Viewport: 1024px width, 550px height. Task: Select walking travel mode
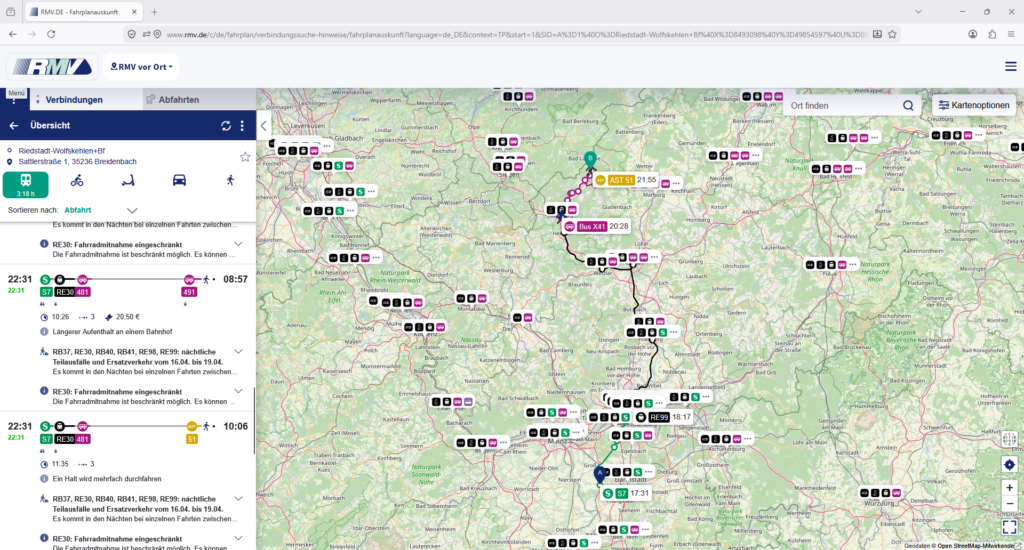231,181
